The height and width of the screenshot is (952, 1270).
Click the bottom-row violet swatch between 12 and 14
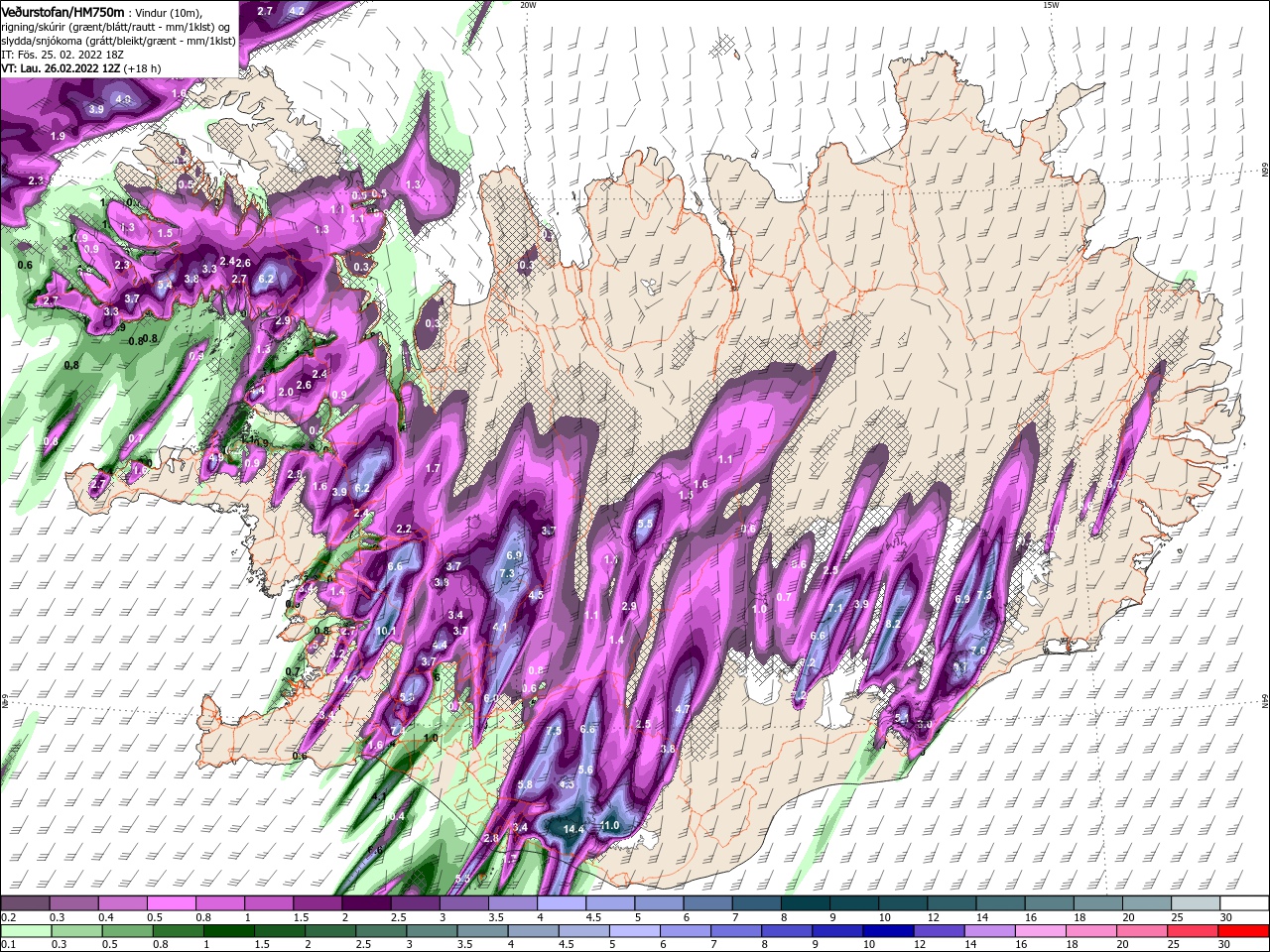939,931
